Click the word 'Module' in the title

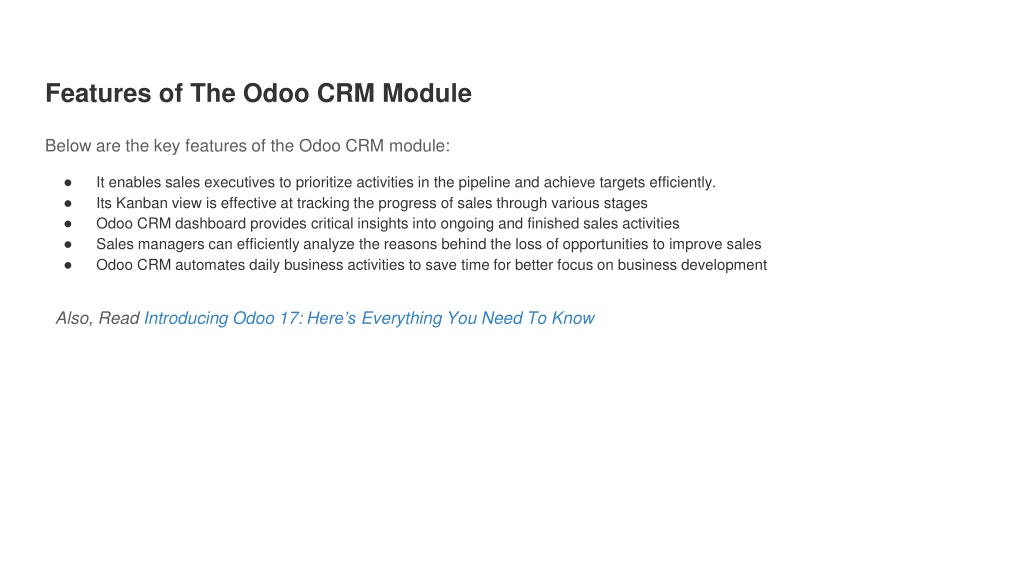(x=427, y=93)
